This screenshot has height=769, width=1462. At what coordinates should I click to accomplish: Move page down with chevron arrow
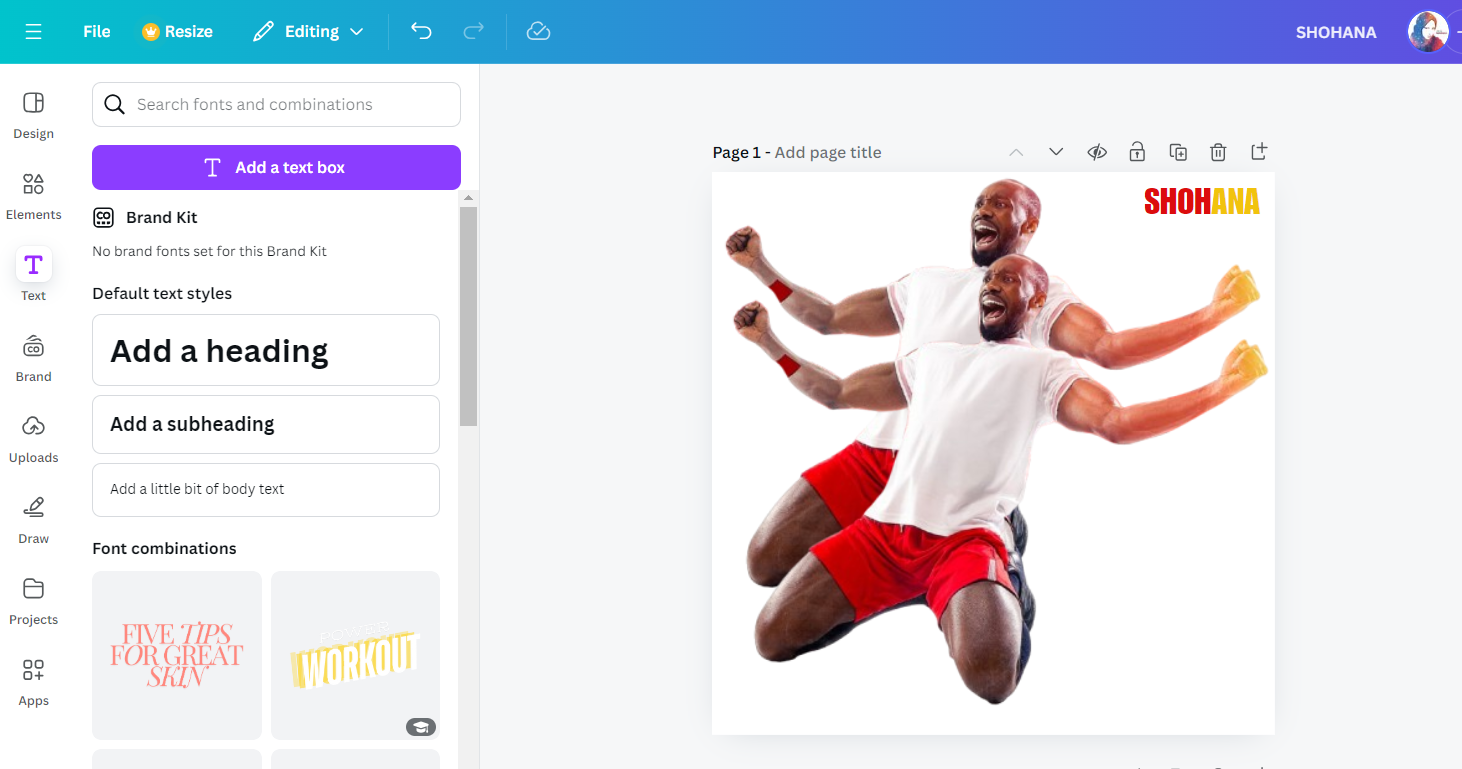point(1056,152)
